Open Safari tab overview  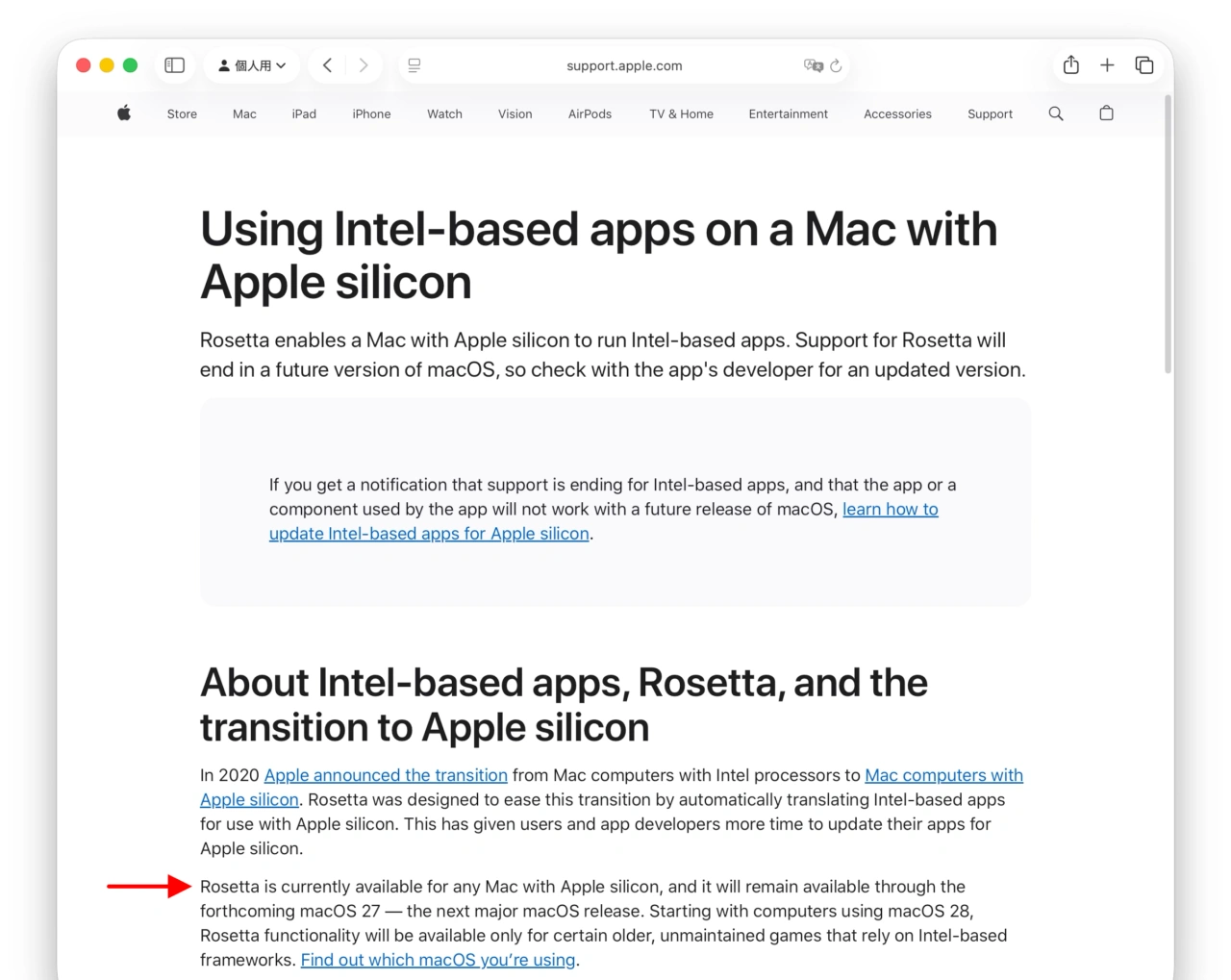pyautogui.click(x=1144, y=64)
